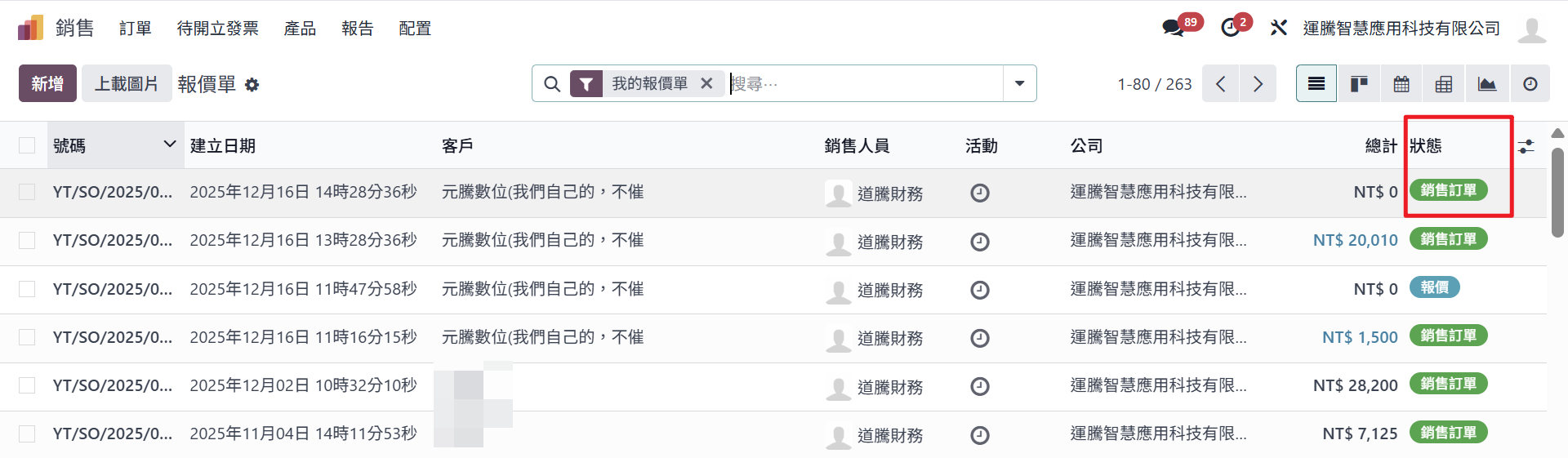Tick the select-all checkbox in header

[x=27, y=145]
